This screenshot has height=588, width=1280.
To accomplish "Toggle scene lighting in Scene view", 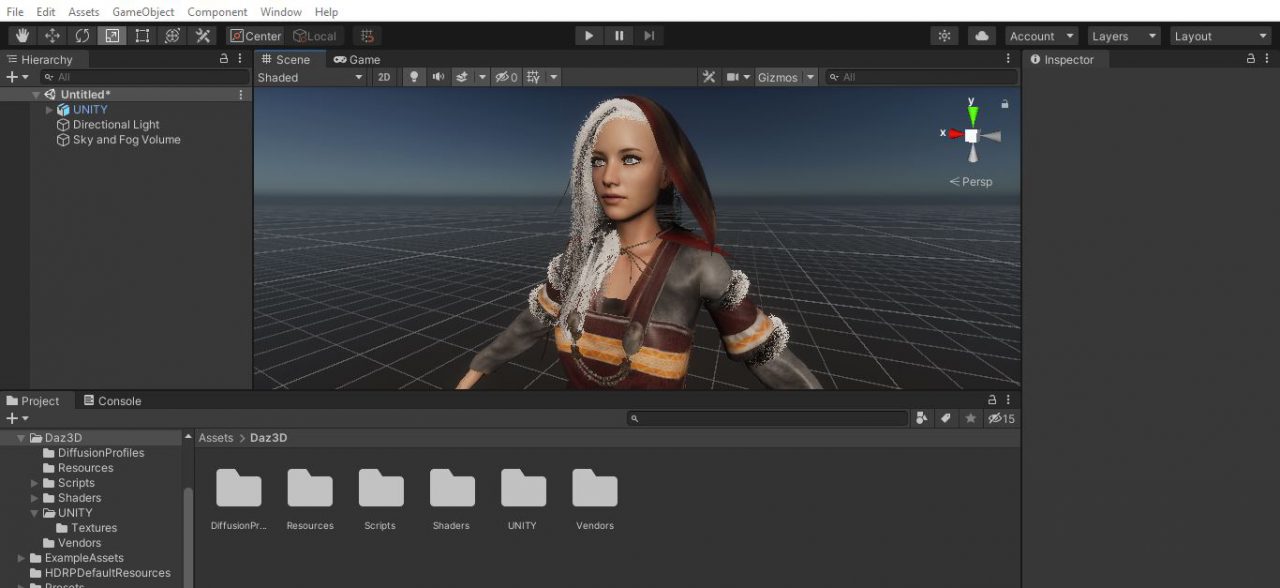I will coord(414,76).
